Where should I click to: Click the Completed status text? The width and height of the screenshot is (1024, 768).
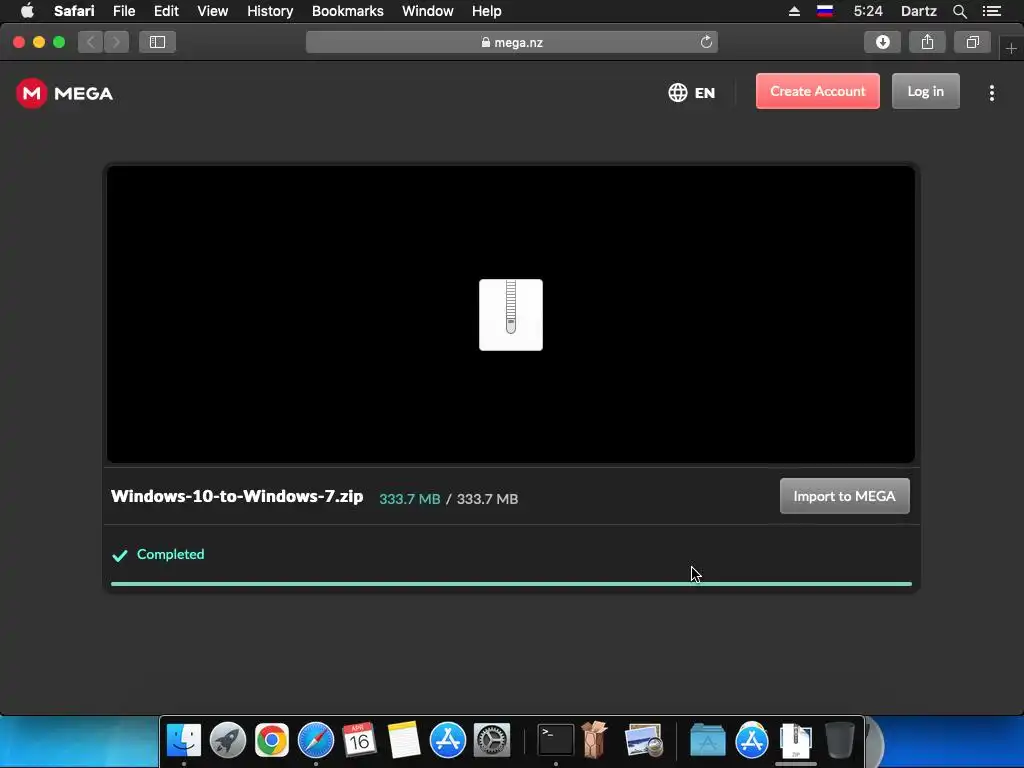(170, 554)
